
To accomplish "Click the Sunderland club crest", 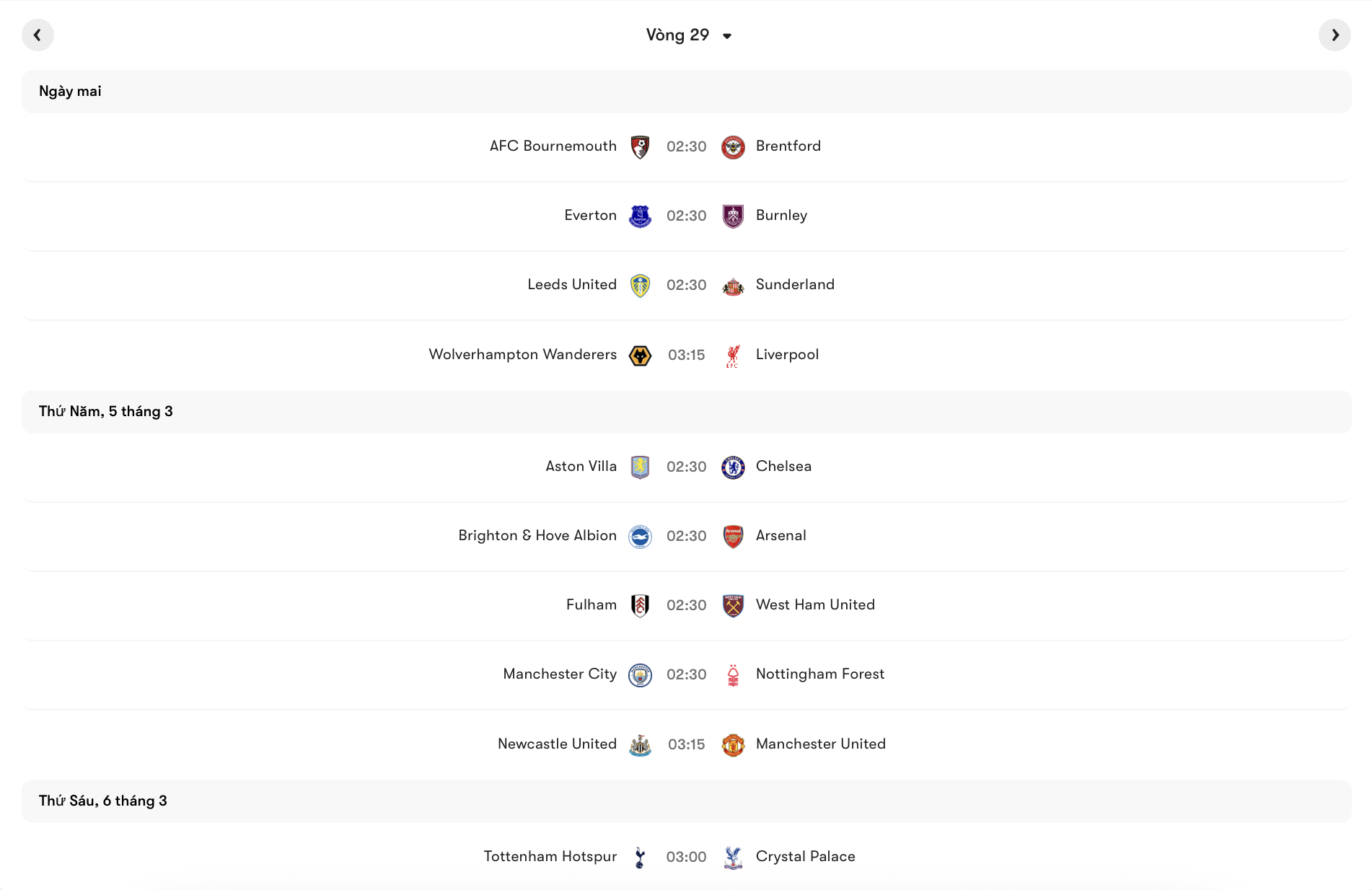I will [x=733, y=285].
